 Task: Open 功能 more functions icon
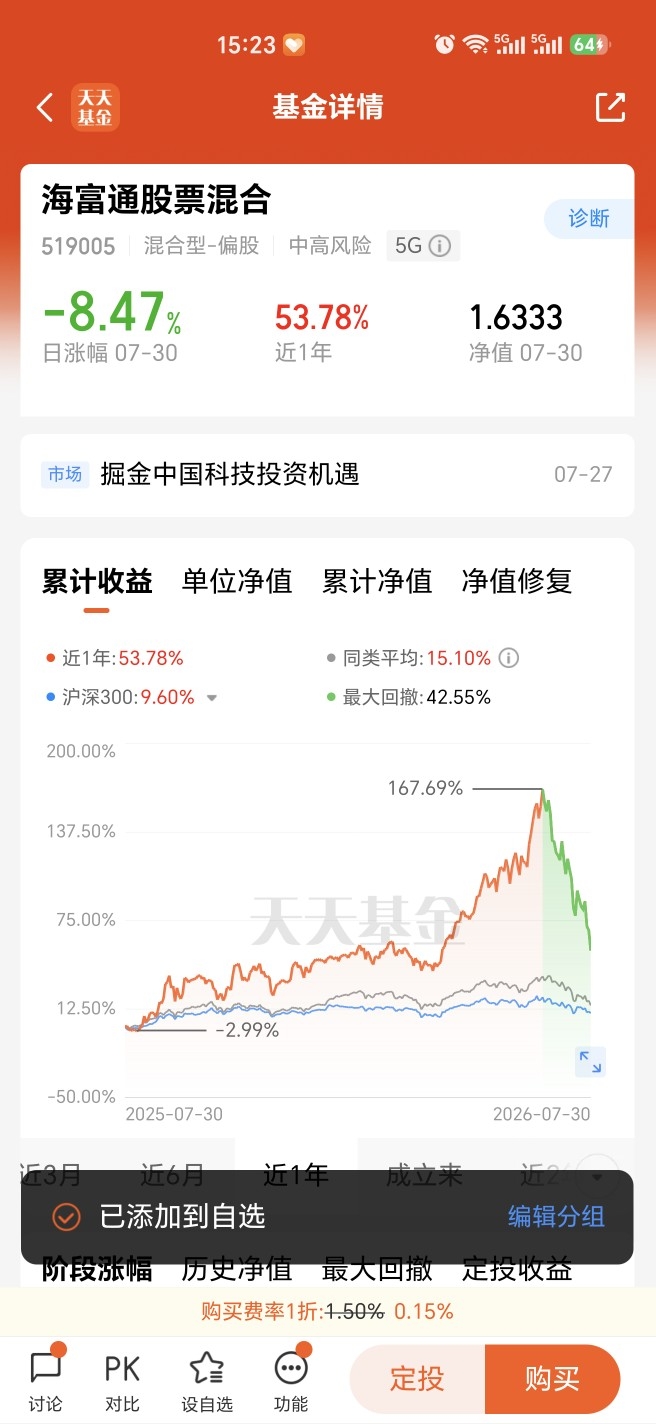click(291, 1380)
